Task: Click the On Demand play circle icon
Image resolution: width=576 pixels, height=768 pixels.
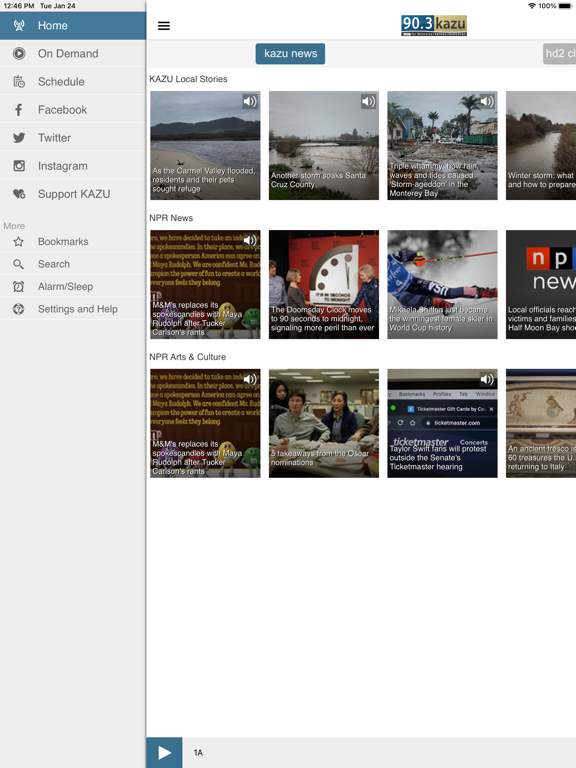Action: tap(19, 53)
